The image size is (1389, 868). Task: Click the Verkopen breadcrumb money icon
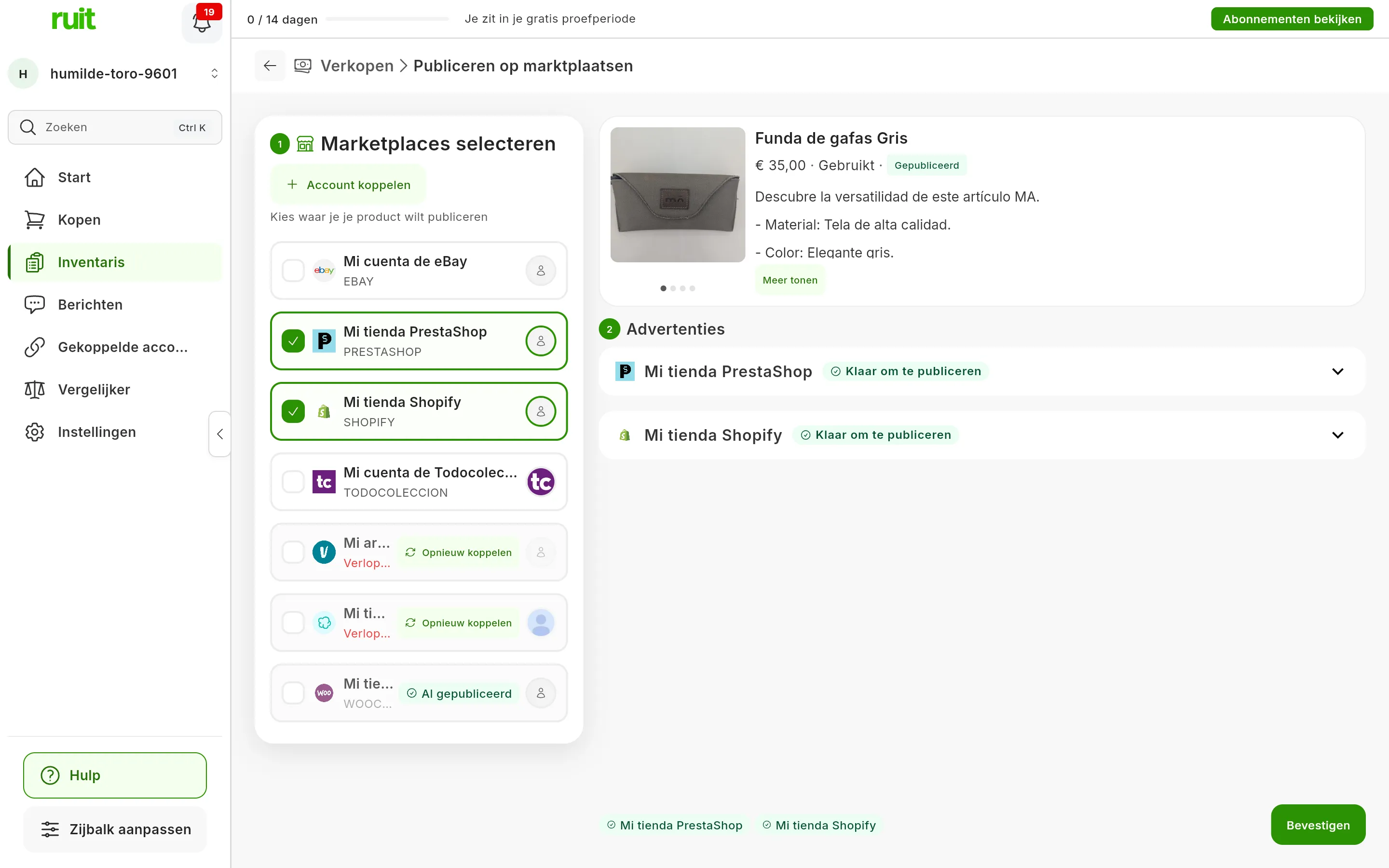tap(302, 66)
